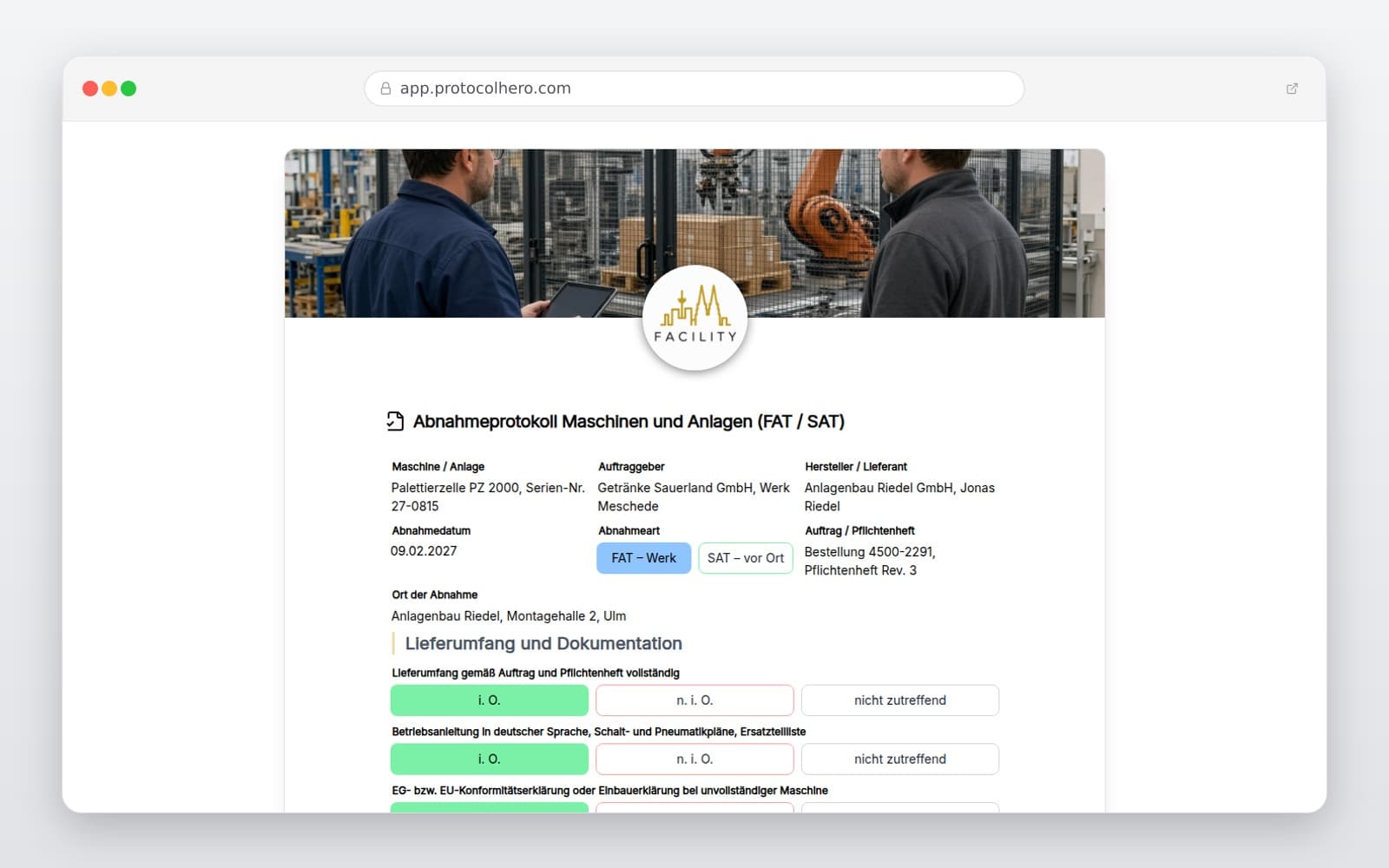Click the Hersteller / Lieferant label
Viewport: 1389px width, 868px height.
click(856, 466)
